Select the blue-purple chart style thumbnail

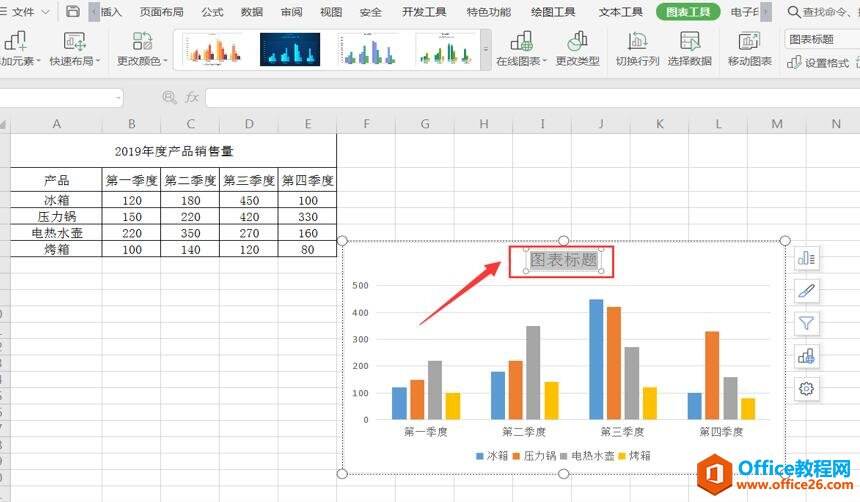click(367, 50)
